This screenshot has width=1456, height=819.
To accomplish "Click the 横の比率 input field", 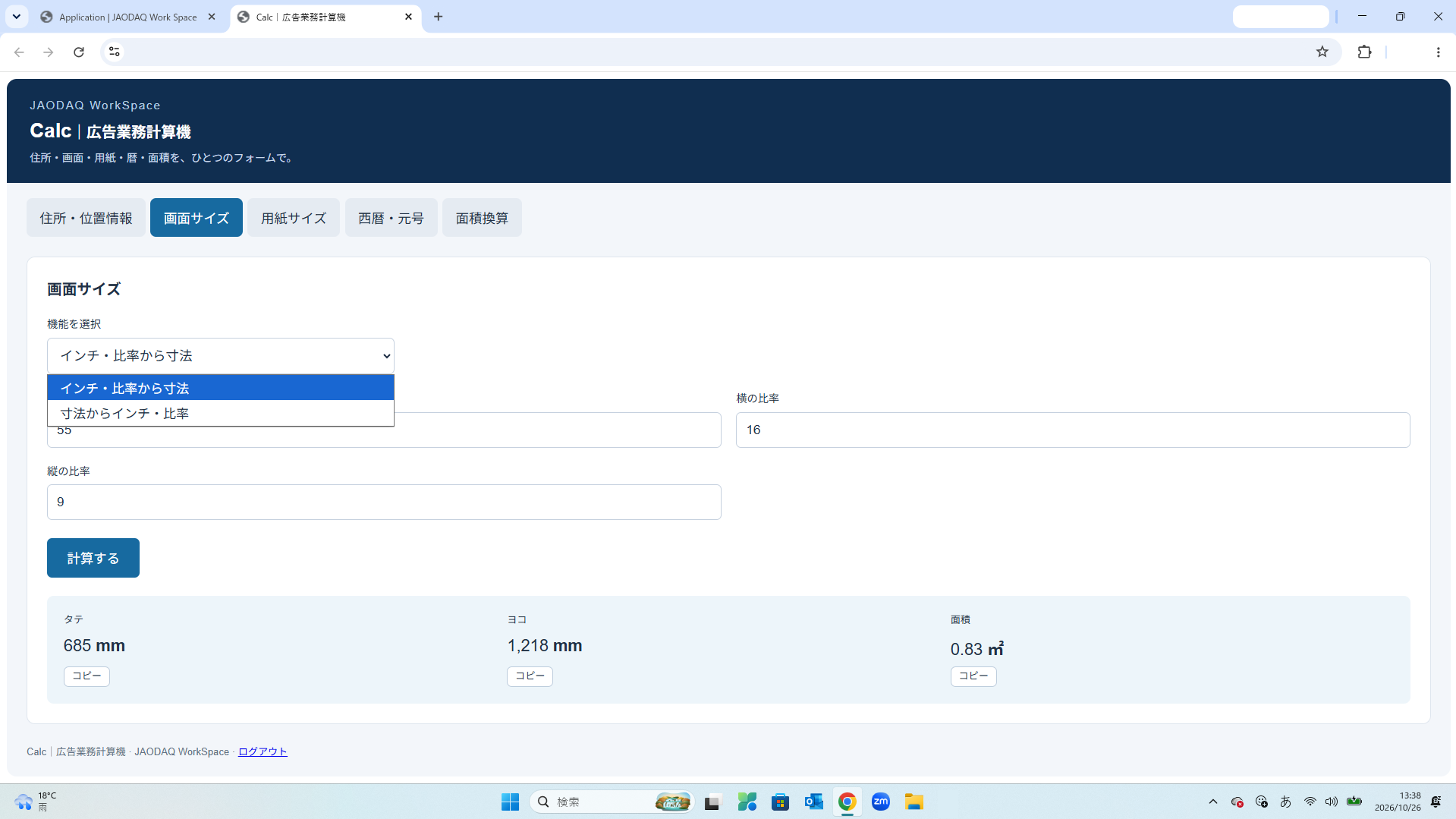I will click(x=1073, y=430).
